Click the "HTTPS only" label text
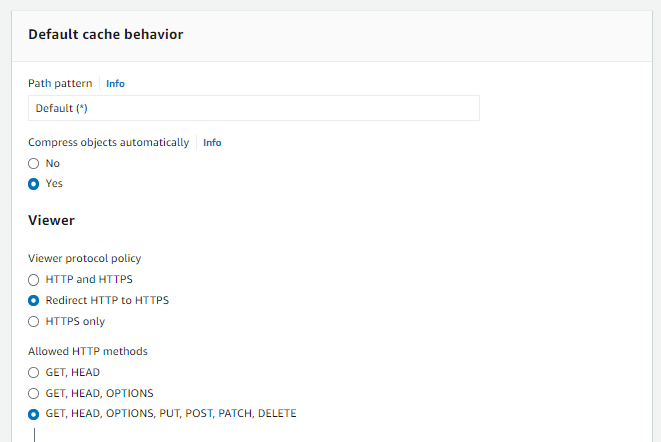The width and height of the screenshot is (661, 442). point(75,321)
